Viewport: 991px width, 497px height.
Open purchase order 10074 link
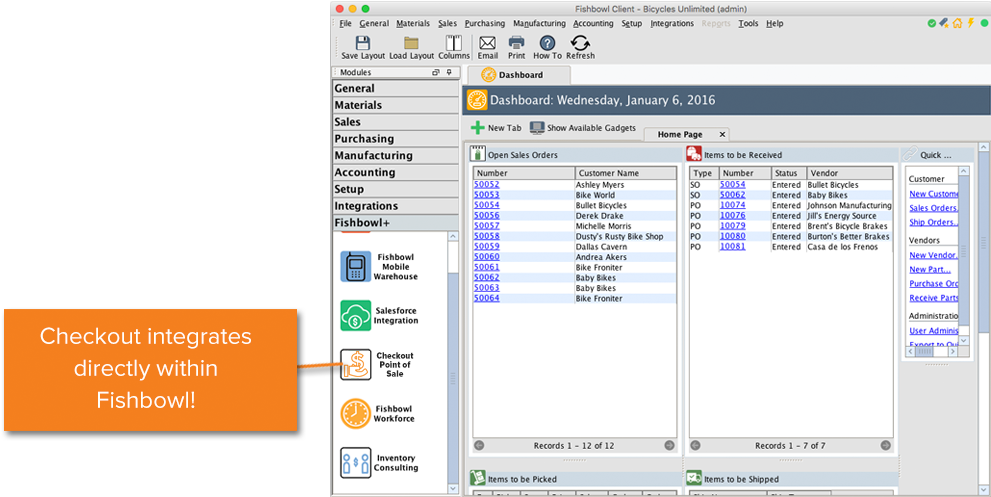(x=733, y=206)
